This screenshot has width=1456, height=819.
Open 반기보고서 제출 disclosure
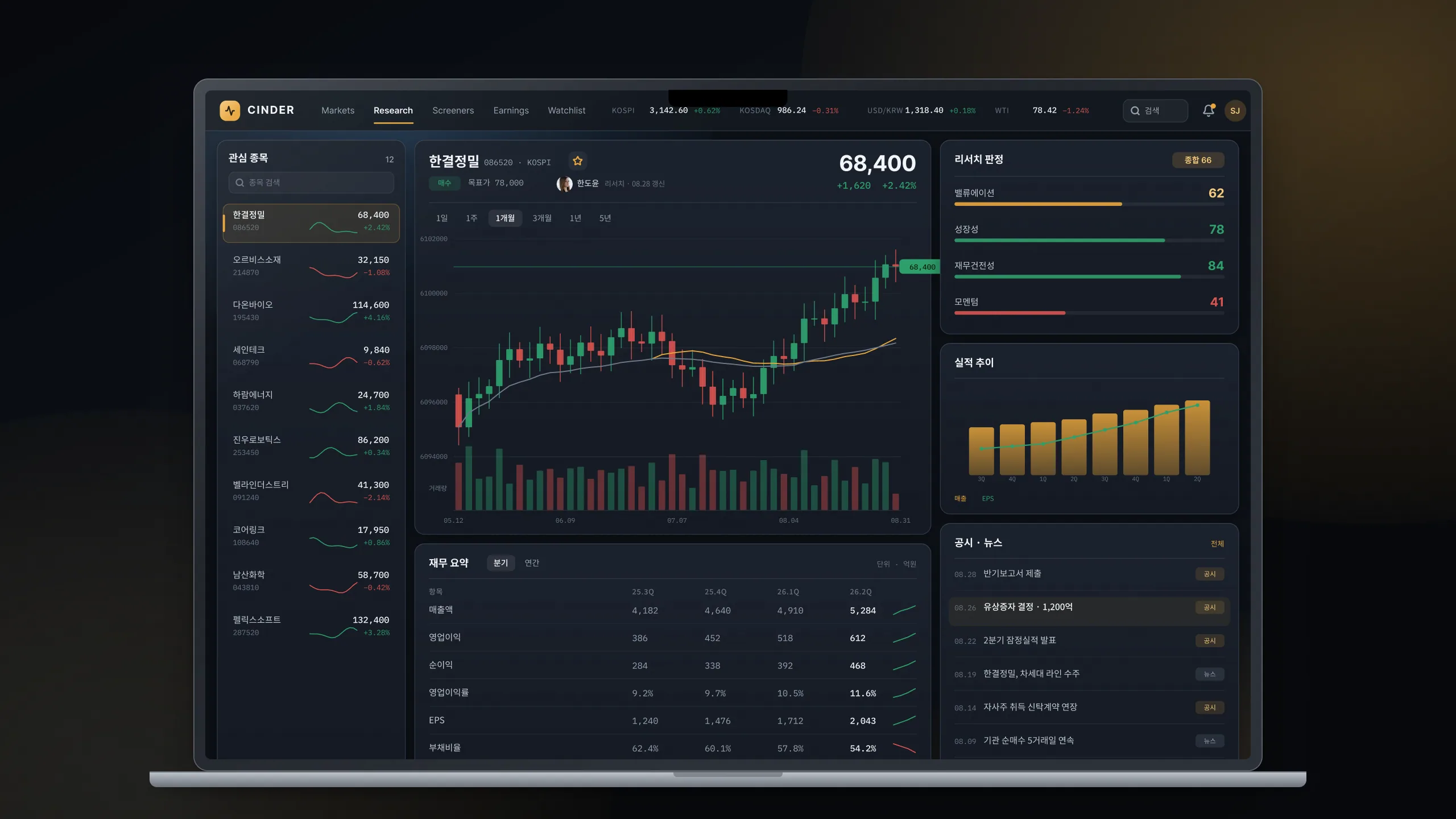click(x=1089, y=574)
